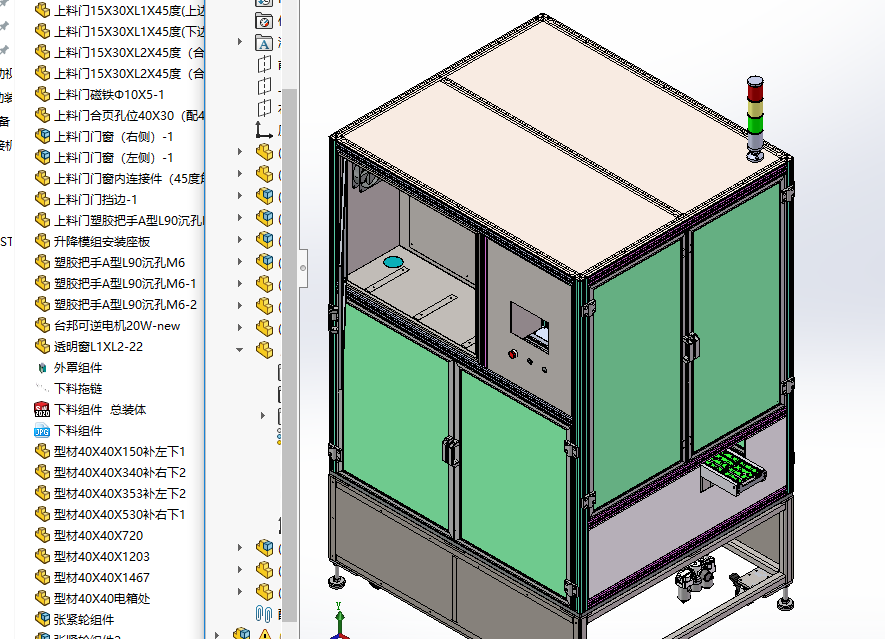Select the 外罩组件 part file icon
Screen dimensions: 885x639
coord(42,368)
